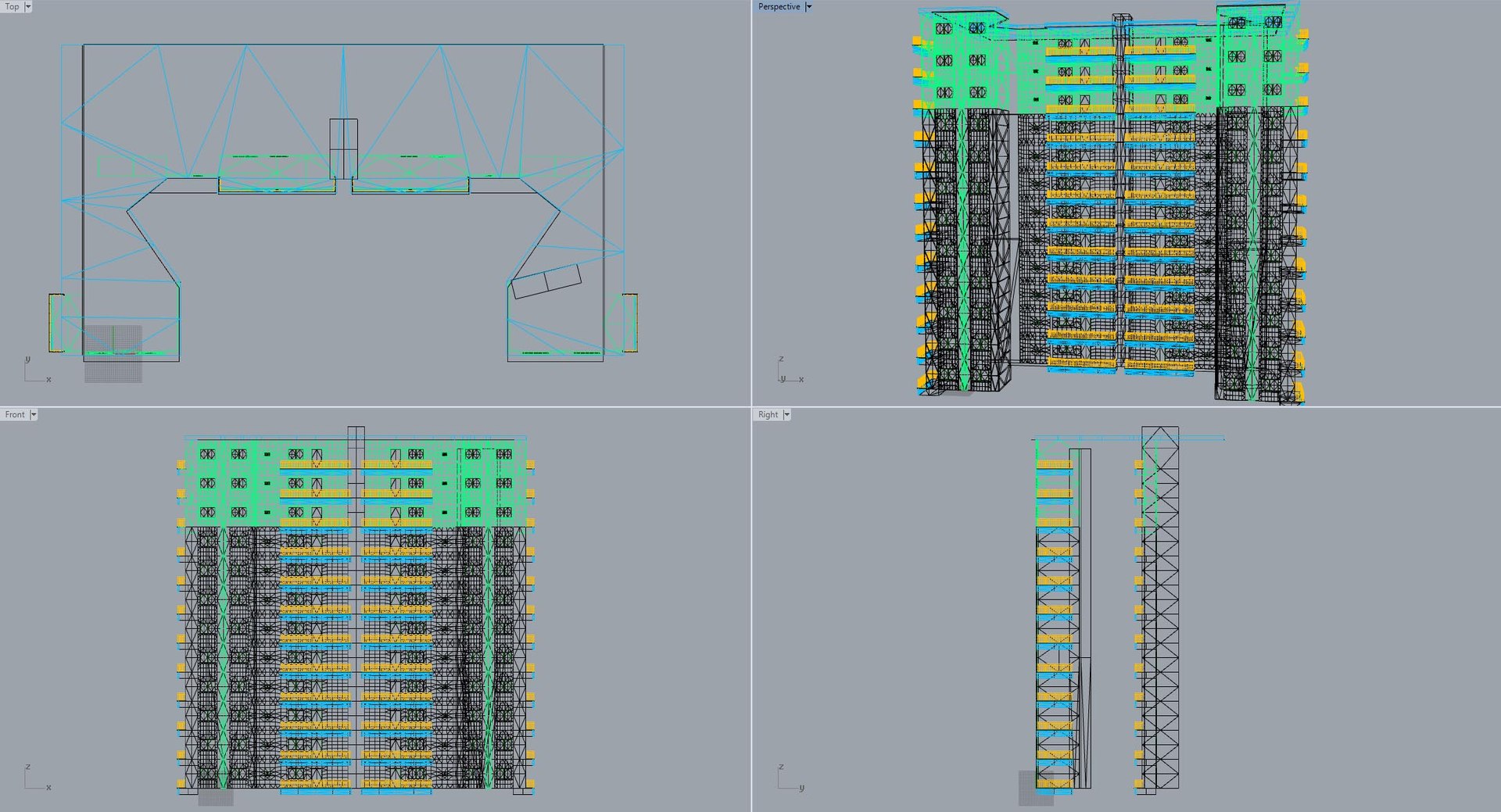Activate the Top viewport title label
The width and height of the screenshot is (1501, 812).
(x=13, y=6)
